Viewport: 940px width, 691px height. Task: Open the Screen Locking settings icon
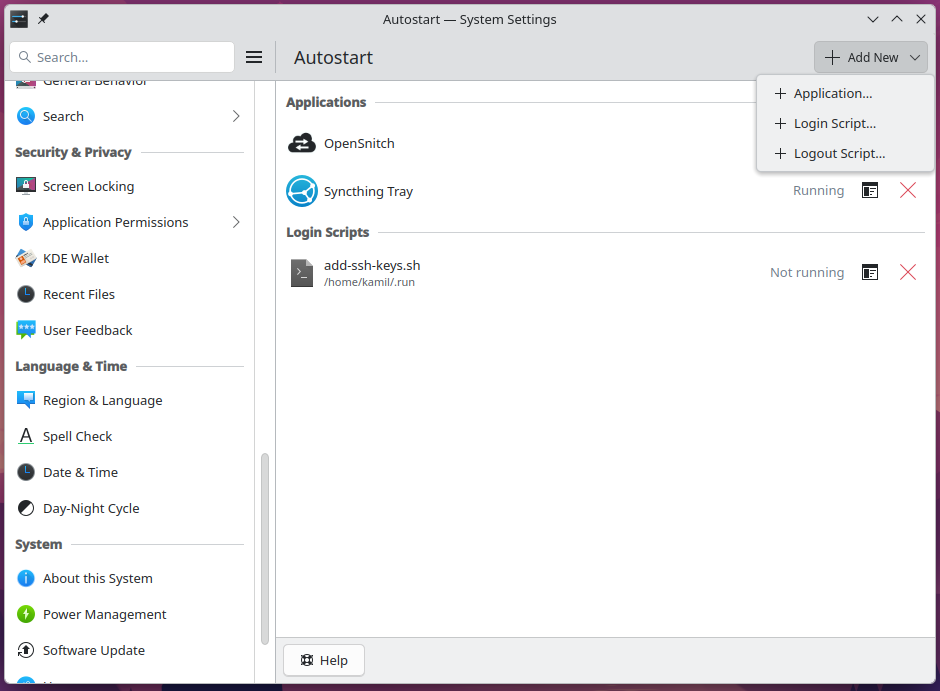pyautogui.click(x=25, y=186)
